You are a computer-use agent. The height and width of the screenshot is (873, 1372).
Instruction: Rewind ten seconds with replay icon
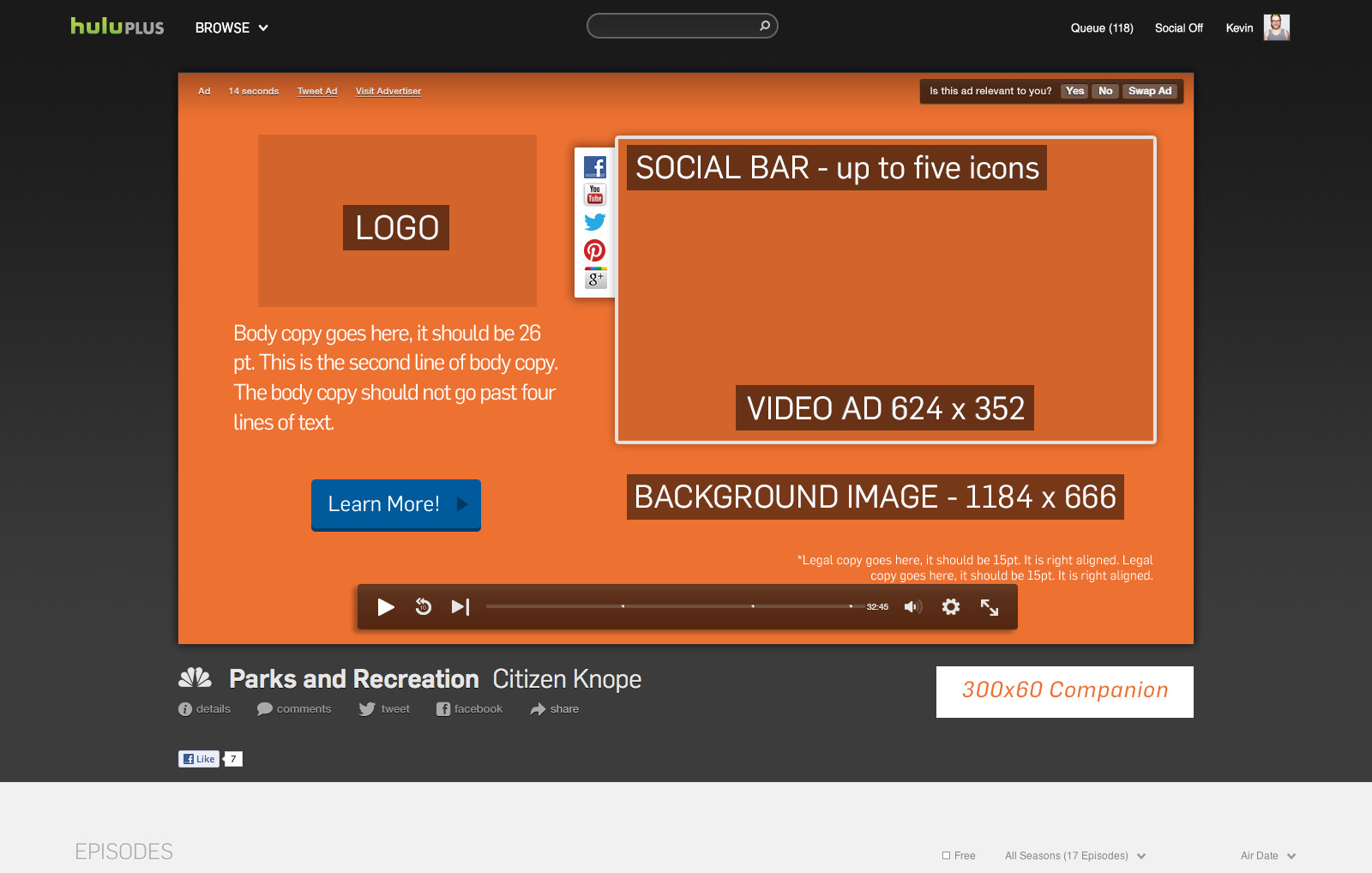[x=424, y=606]
